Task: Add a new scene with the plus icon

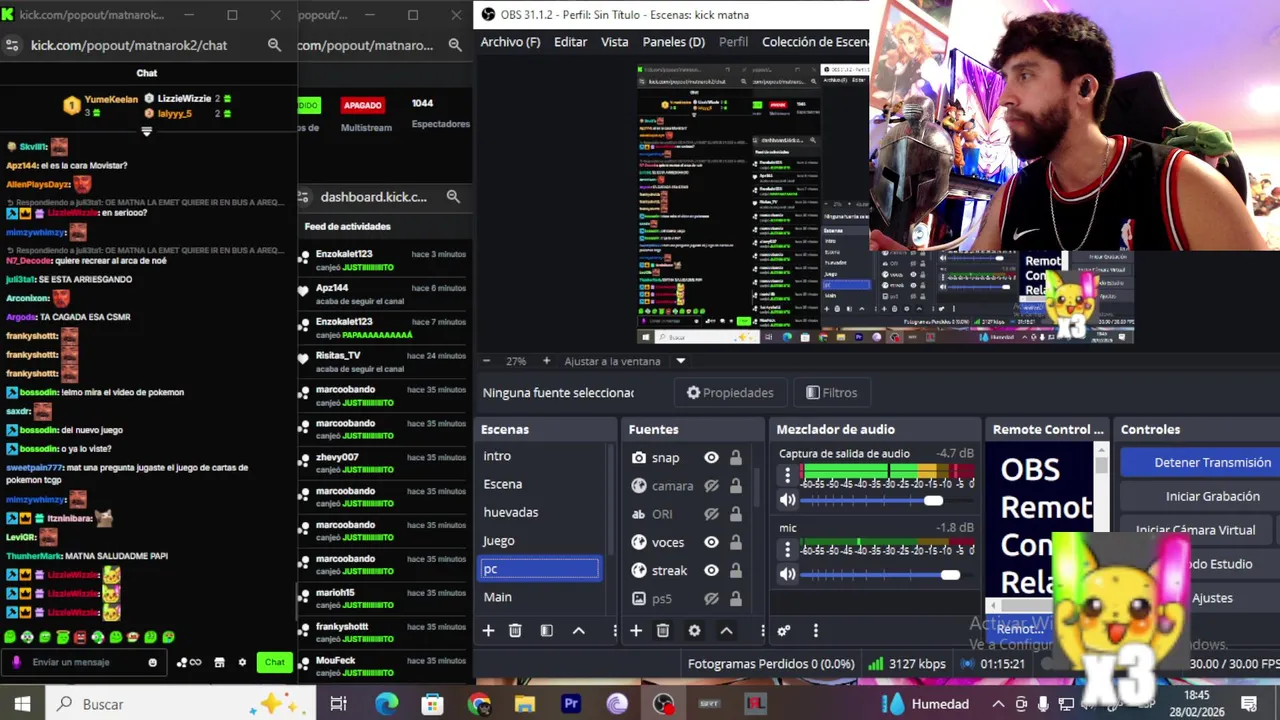Action: coord(488,631)
